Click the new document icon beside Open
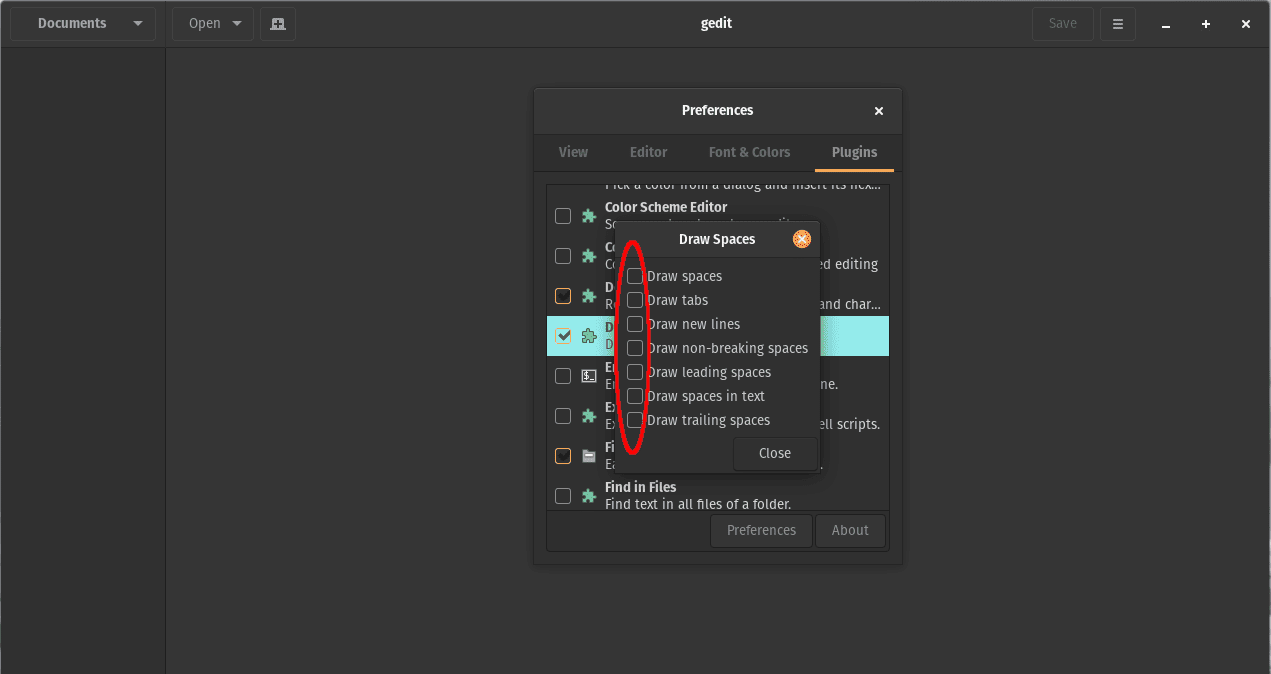Image resolution: width=1271 pixels, height=674 pixels. click(278, 24)
